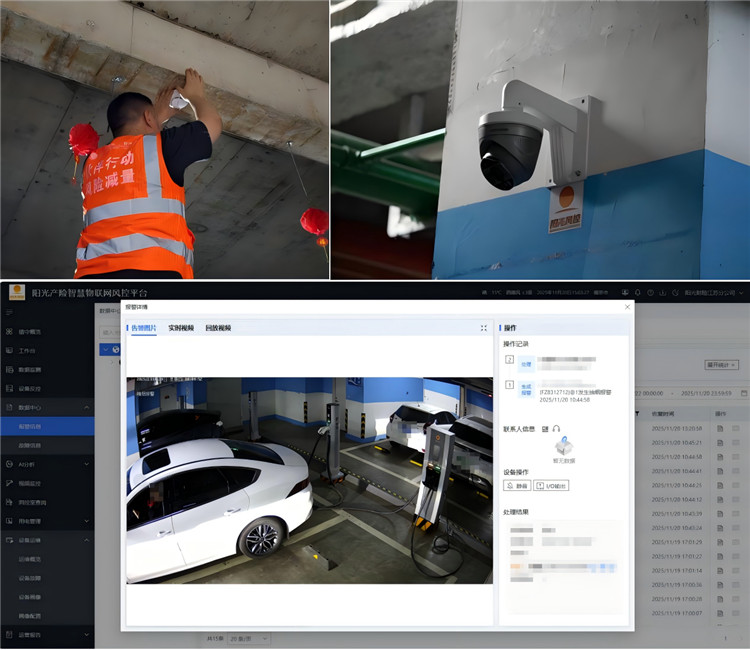Open details icon for row 2025/11/20 10:44:58

coord(720,457)
